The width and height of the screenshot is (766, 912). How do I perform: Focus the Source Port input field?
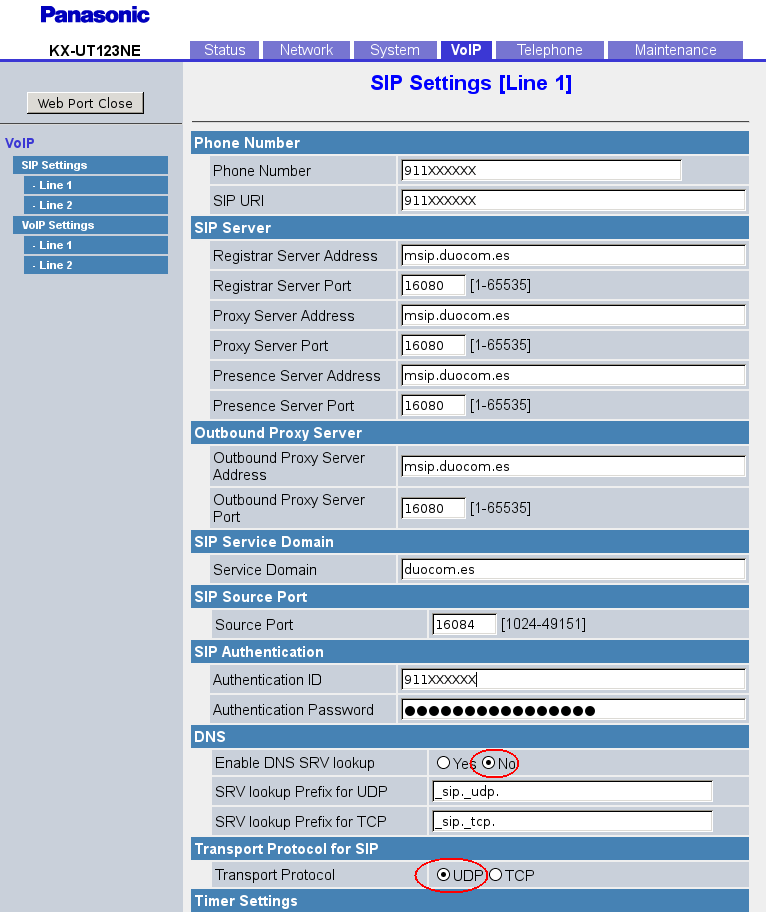coord(464,625)
